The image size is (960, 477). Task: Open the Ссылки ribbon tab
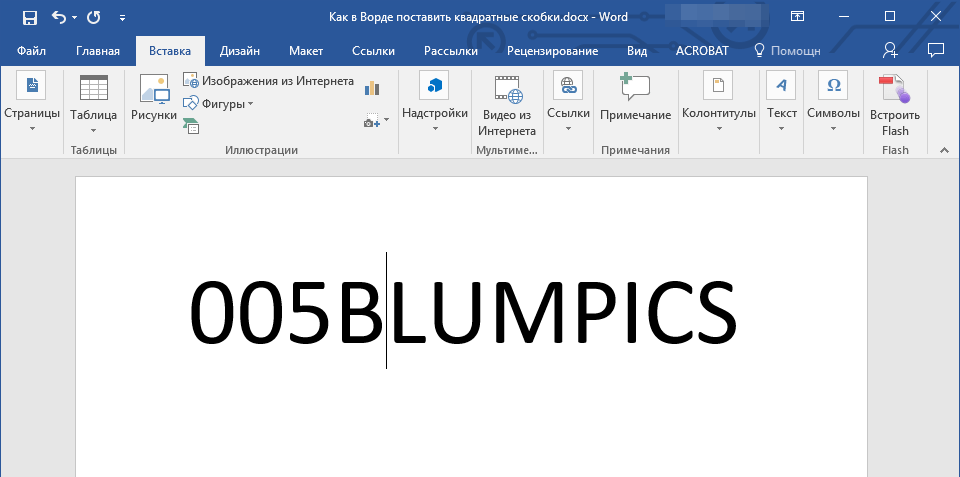[373, 51]
